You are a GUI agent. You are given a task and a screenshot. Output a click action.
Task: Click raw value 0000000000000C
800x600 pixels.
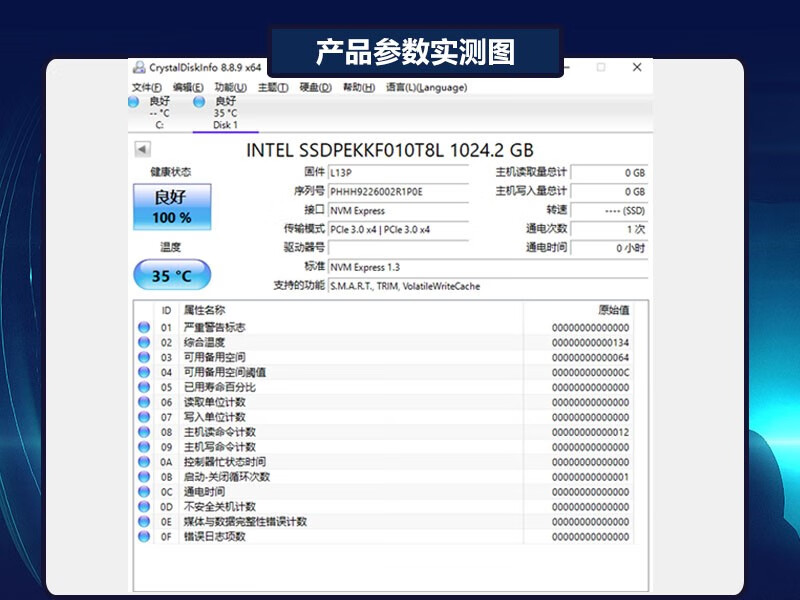(590, 372)
